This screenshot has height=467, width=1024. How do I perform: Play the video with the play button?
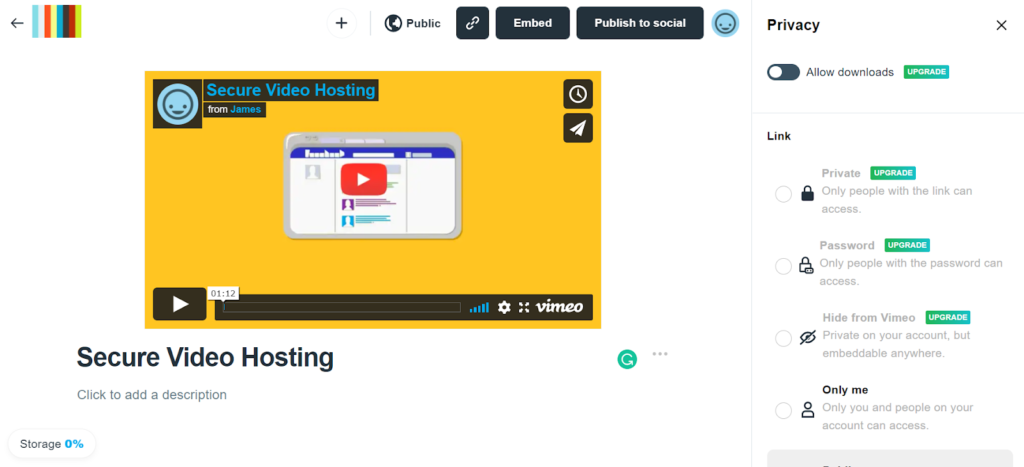click(180, 304)
